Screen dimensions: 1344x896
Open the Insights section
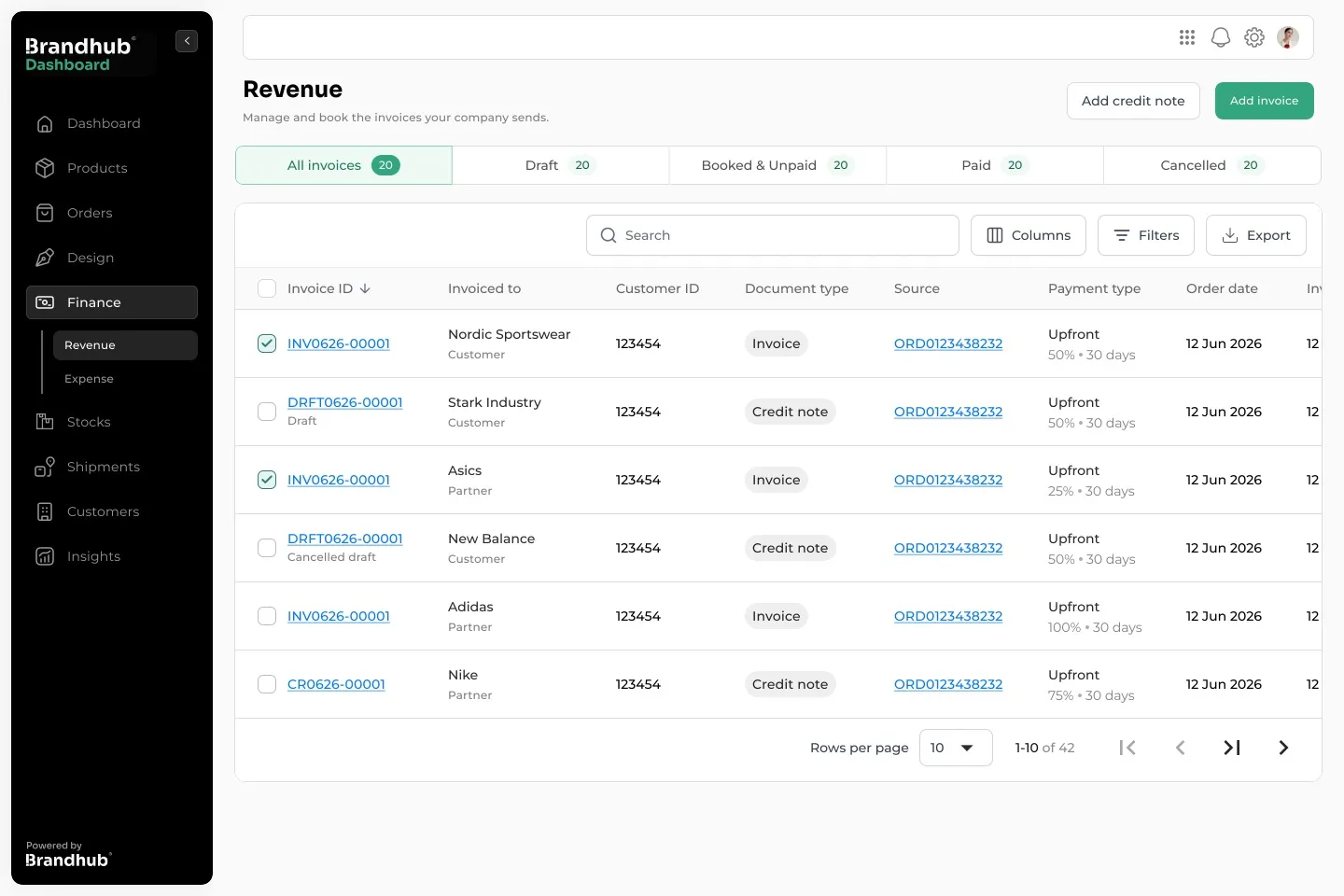click(x=112, y=556)
